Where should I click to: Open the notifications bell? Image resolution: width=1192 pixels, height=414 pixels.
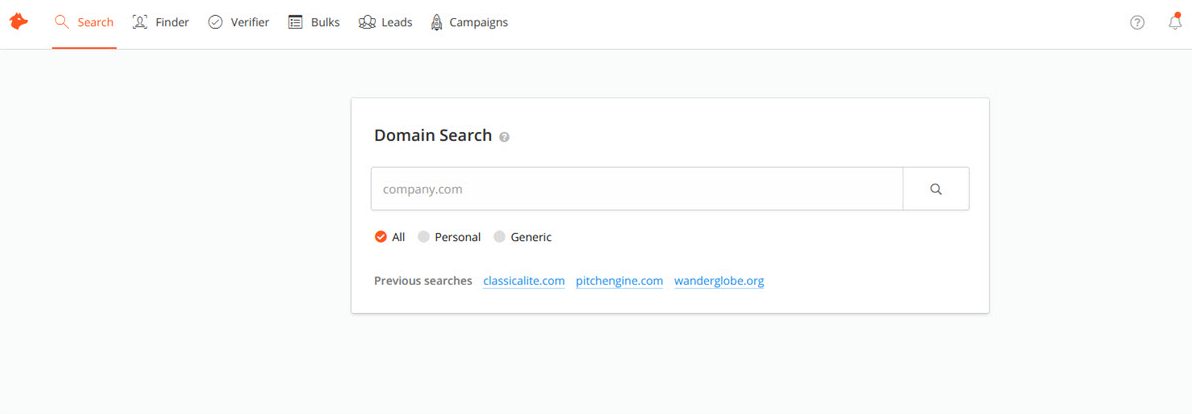[1175, 22]
